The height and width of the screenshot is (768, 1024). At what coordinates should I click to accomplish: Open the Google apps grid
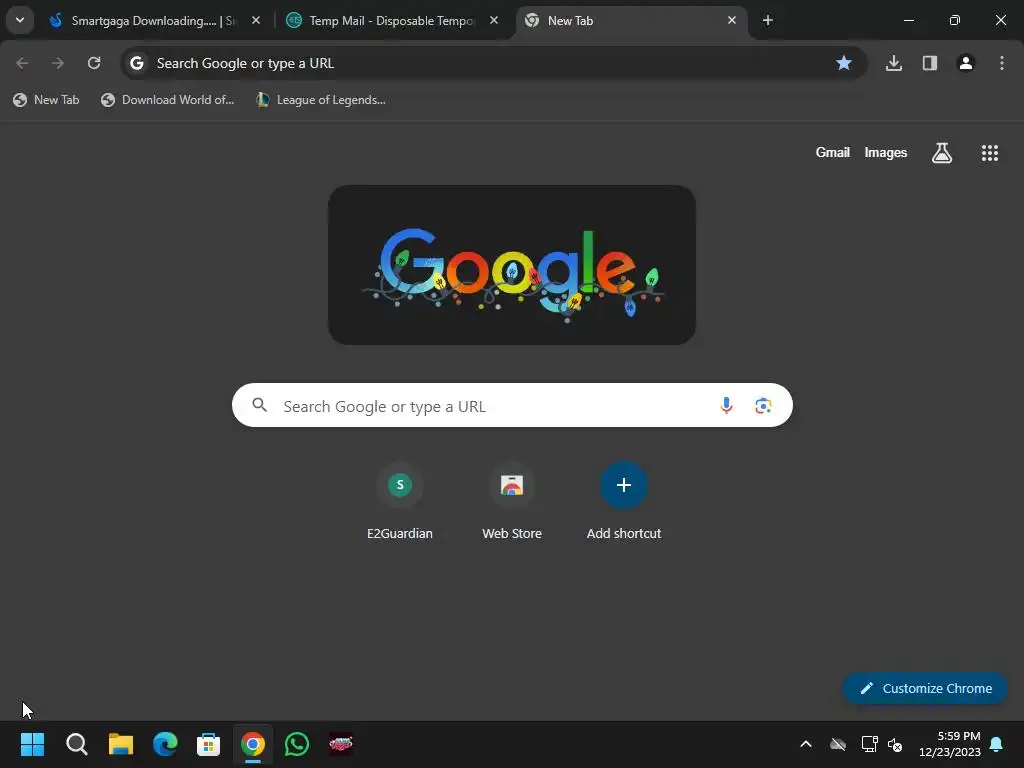989,153
